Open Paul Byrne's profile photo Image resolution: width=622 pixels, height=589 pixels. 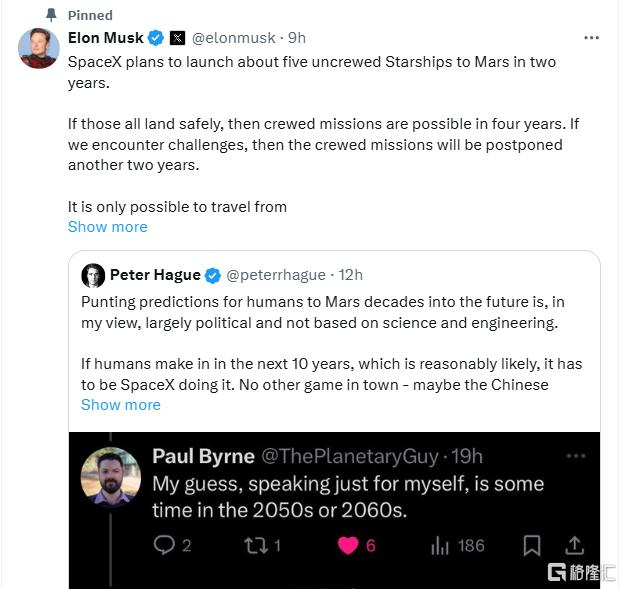click(x=111, y=476)
